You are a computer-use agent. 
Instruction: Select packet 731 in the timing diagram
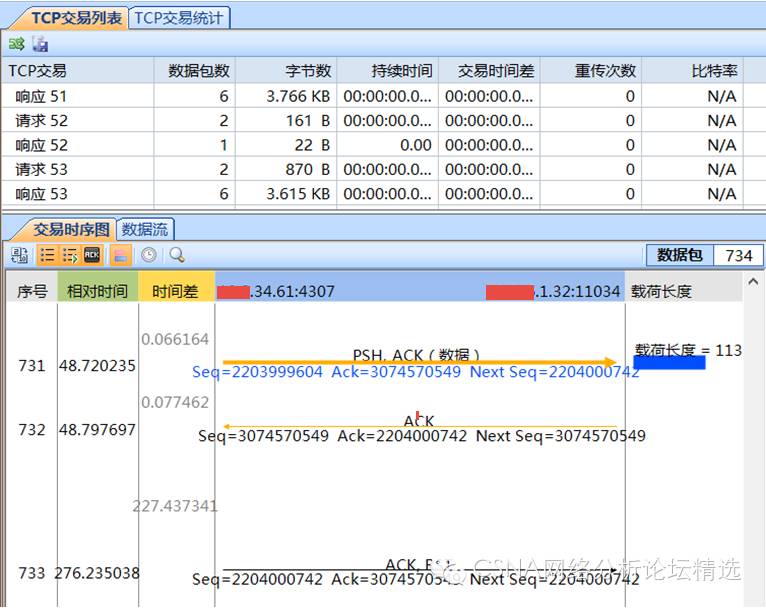click(x=32, y=365)
